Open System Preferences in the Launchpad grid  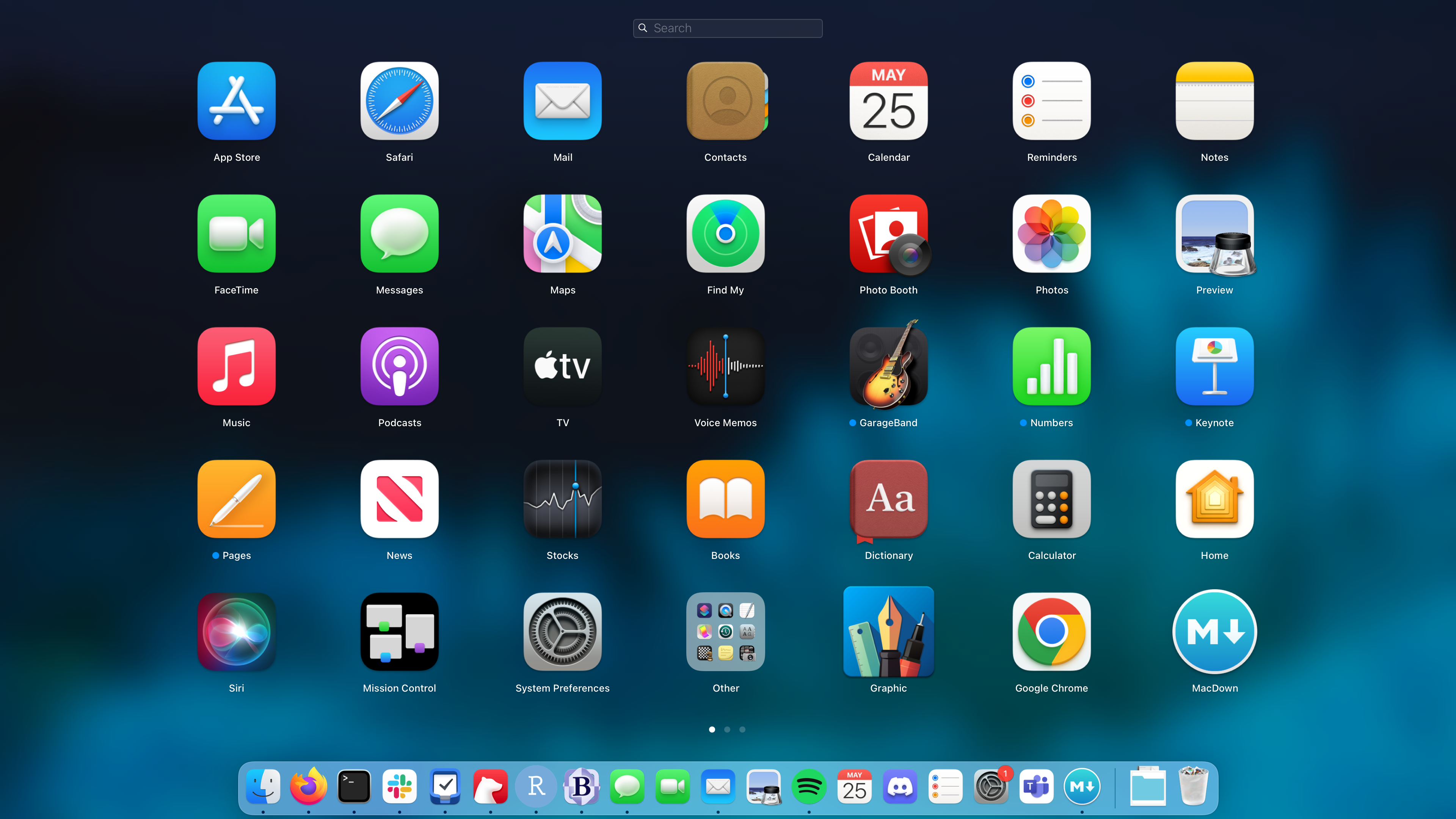pos(562,632)
